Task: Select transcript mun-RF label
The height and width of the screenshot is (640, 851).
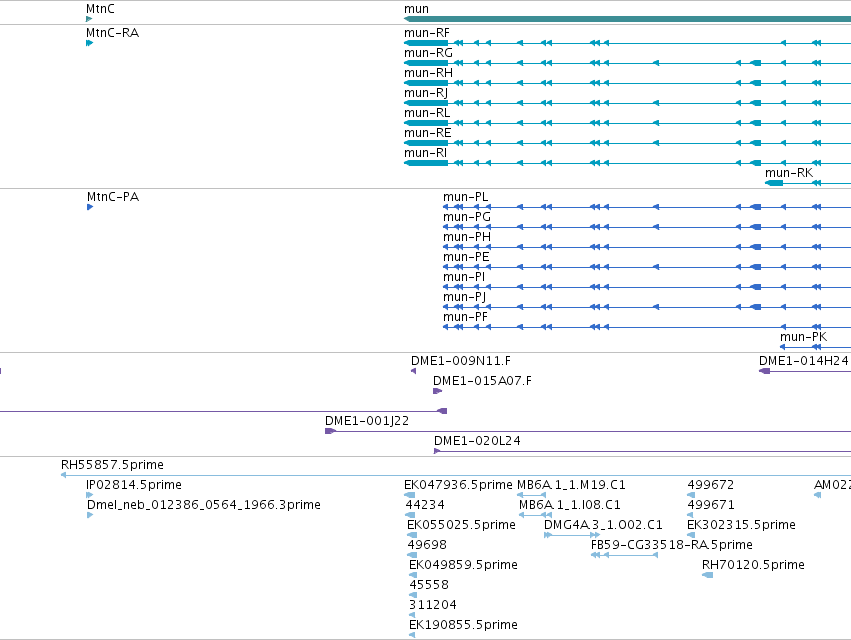Action: tap(427, 33)
